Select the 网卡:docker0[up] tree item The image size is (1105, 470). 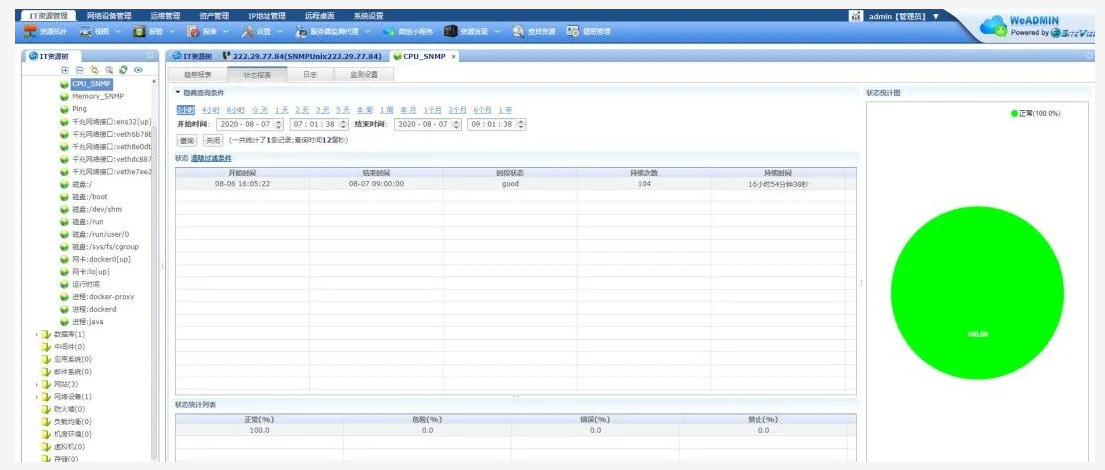pyautogui.click(x=101, y=259)
